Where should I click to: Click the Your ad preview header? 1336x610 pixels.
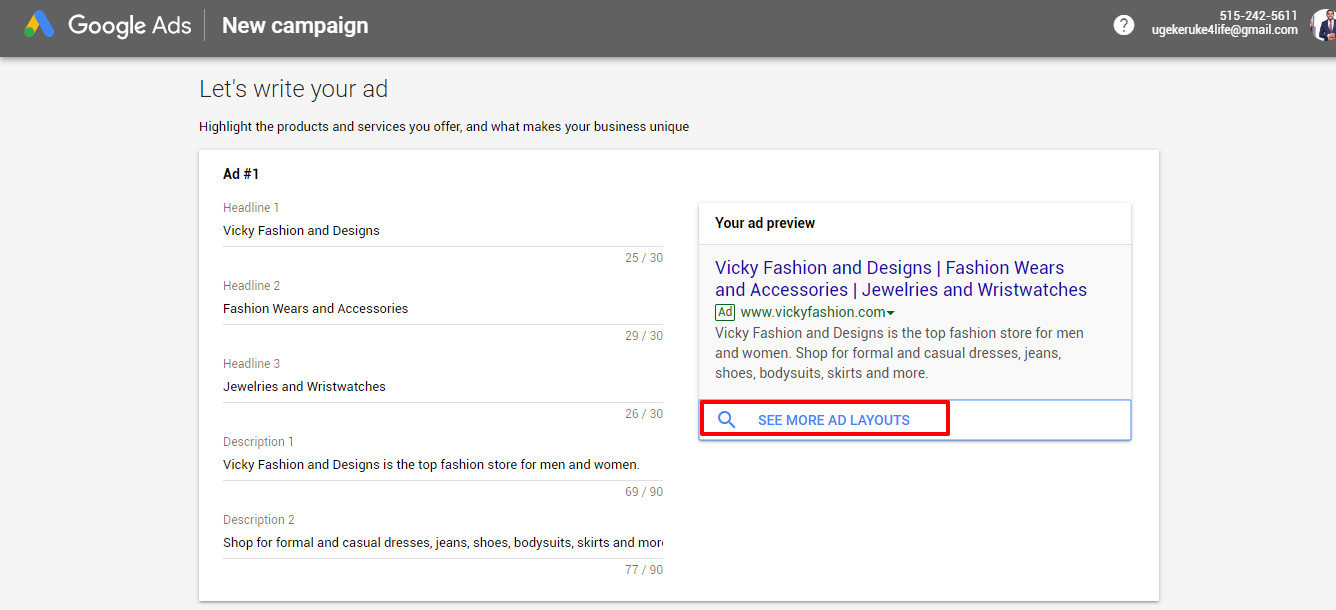pos(765,223)
